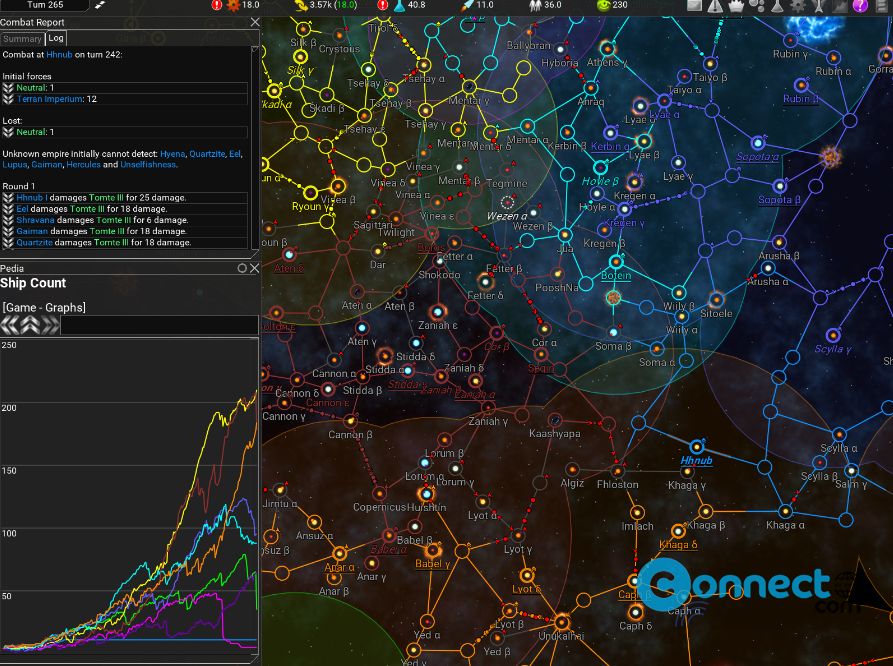
Task: Select the Twilight star on the galaxy map
Action: [396, 219]
